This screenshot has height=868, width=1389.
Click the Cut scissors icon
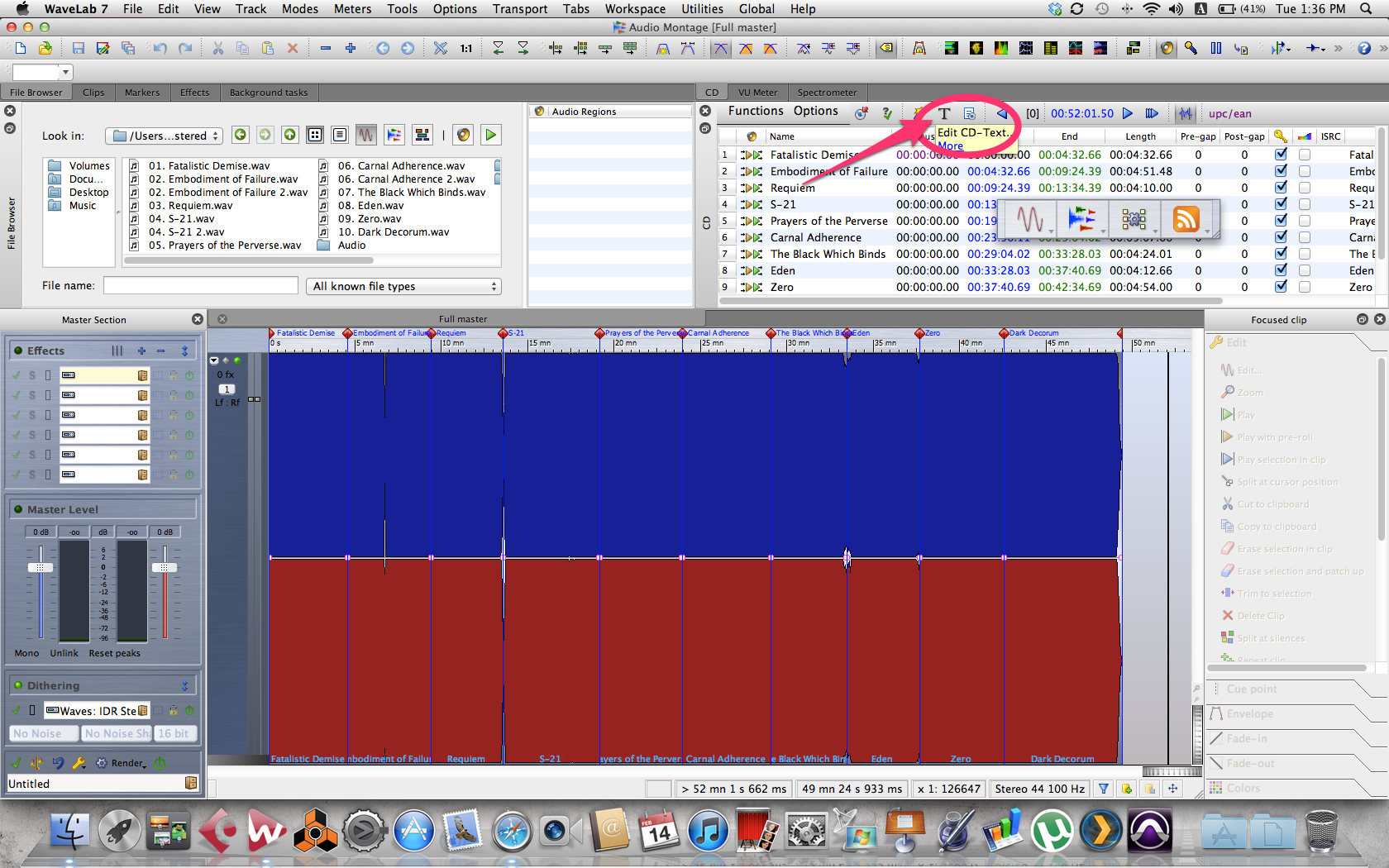tap(218, 49)
